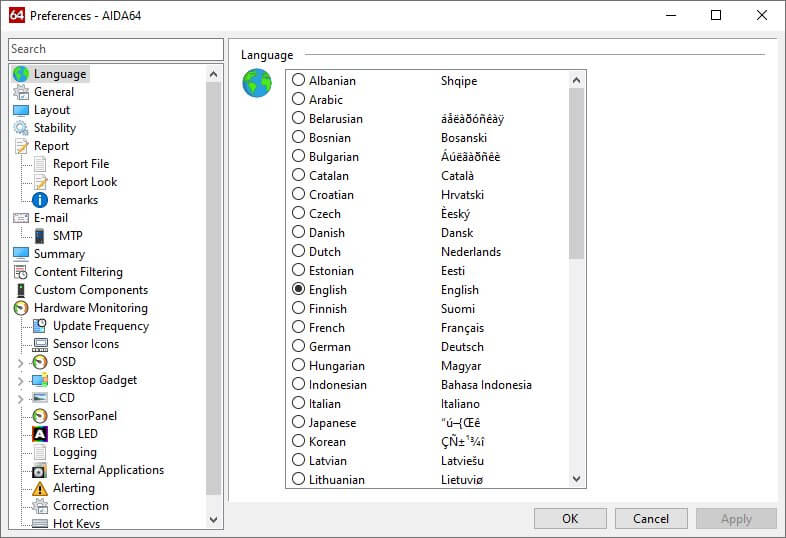Click language list scroll down arrow
This screenshot has width=786, height=538.
576,479
